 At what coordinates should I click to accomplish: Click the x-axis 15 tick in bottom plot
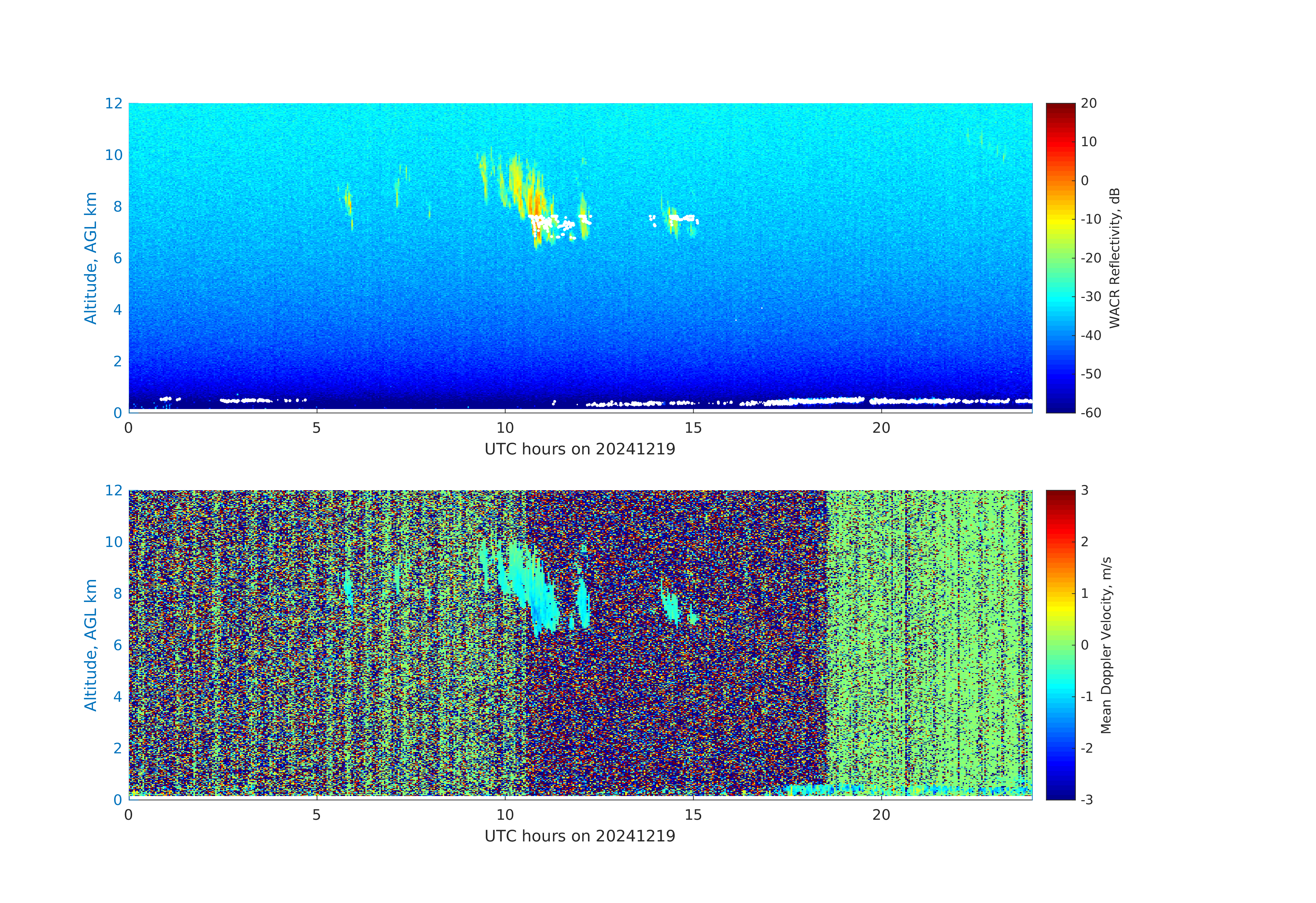click(693, 815)
